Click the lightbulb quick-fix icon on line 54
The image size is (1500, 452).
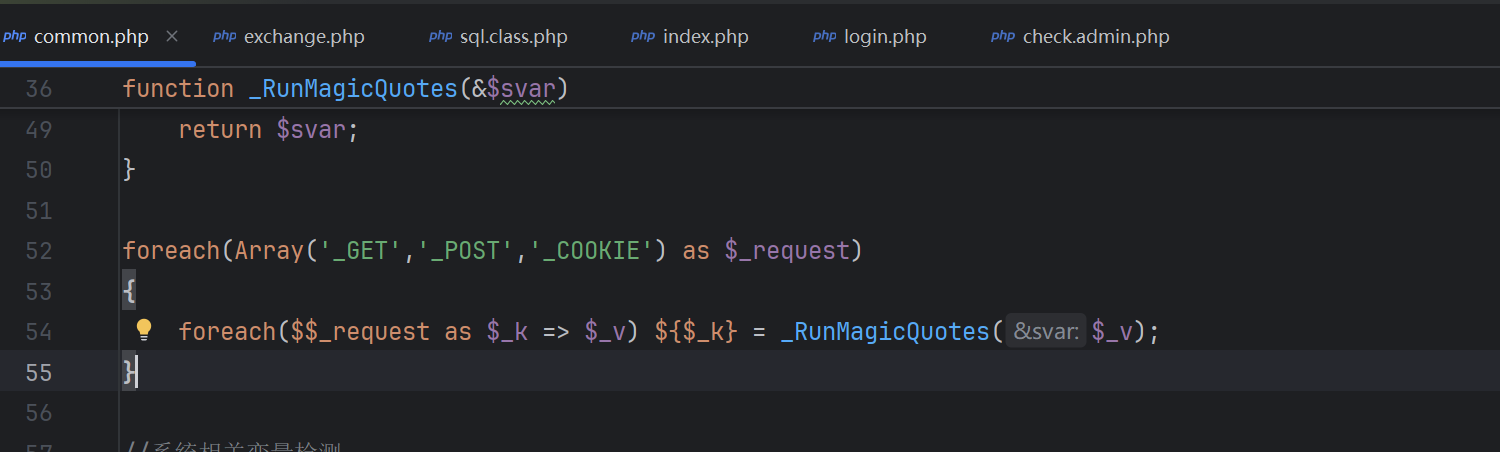(144, 329)
